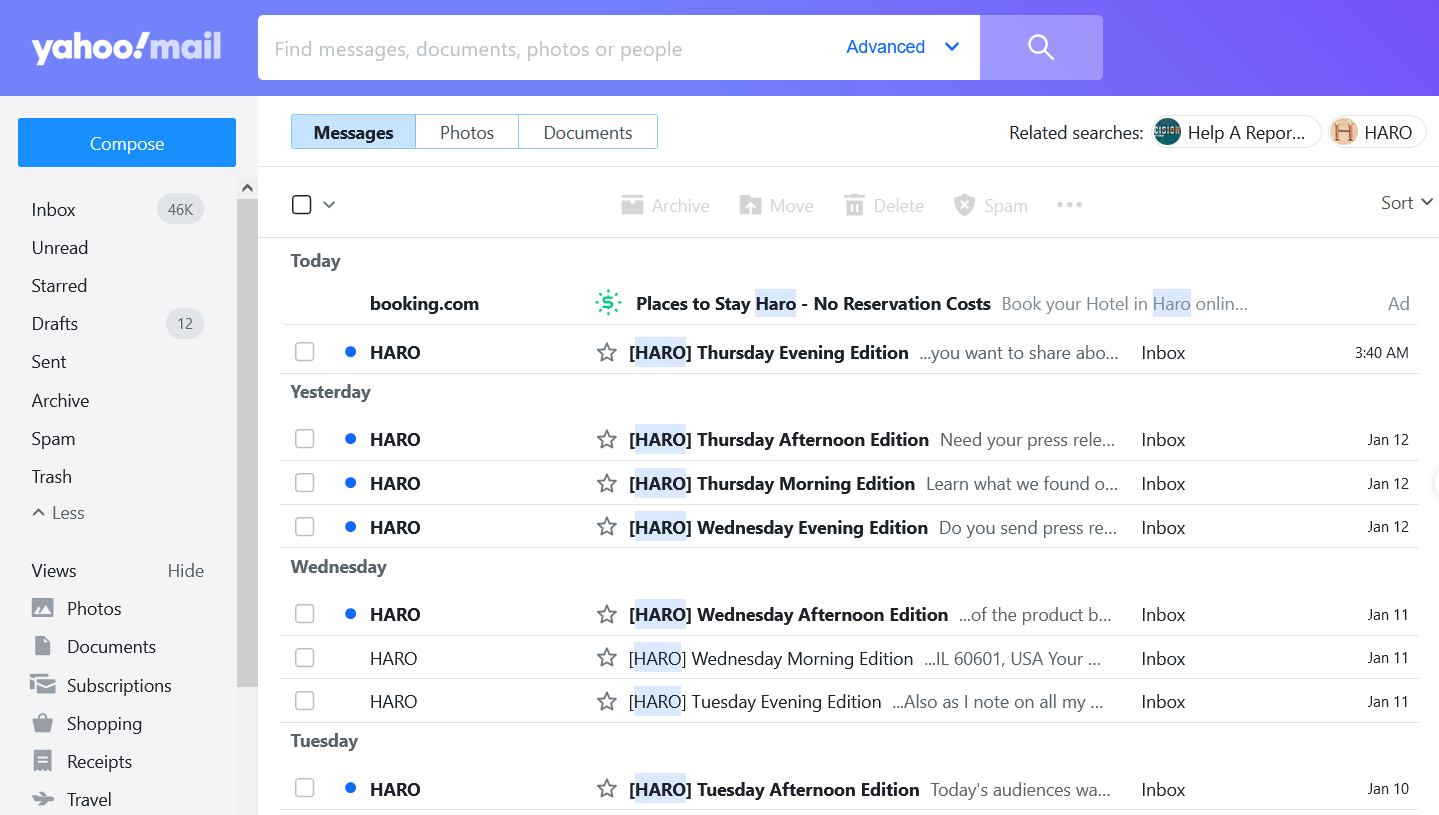Click the green dollar ad icon

[x=608, y=303]
